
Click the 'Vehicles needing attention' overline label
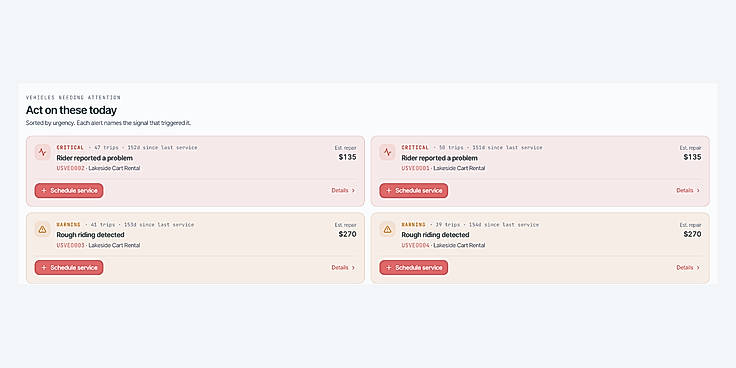[x=73, y=98]
